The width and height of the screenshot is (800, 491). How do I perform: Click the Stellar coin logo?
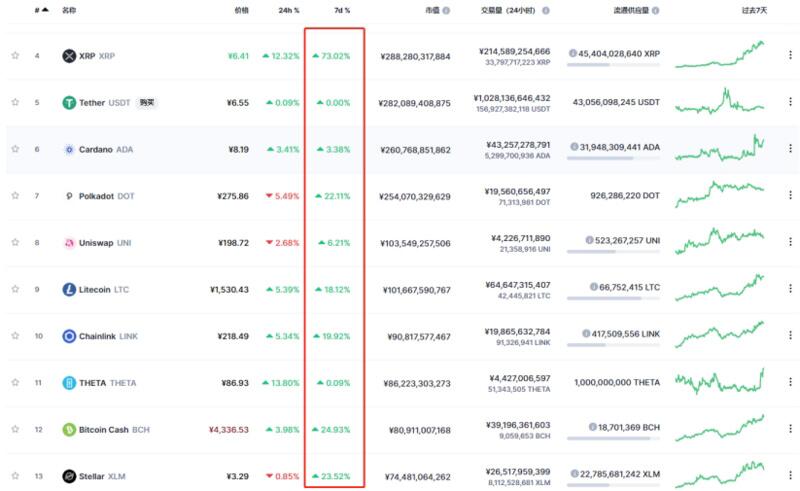click(69, 476)
